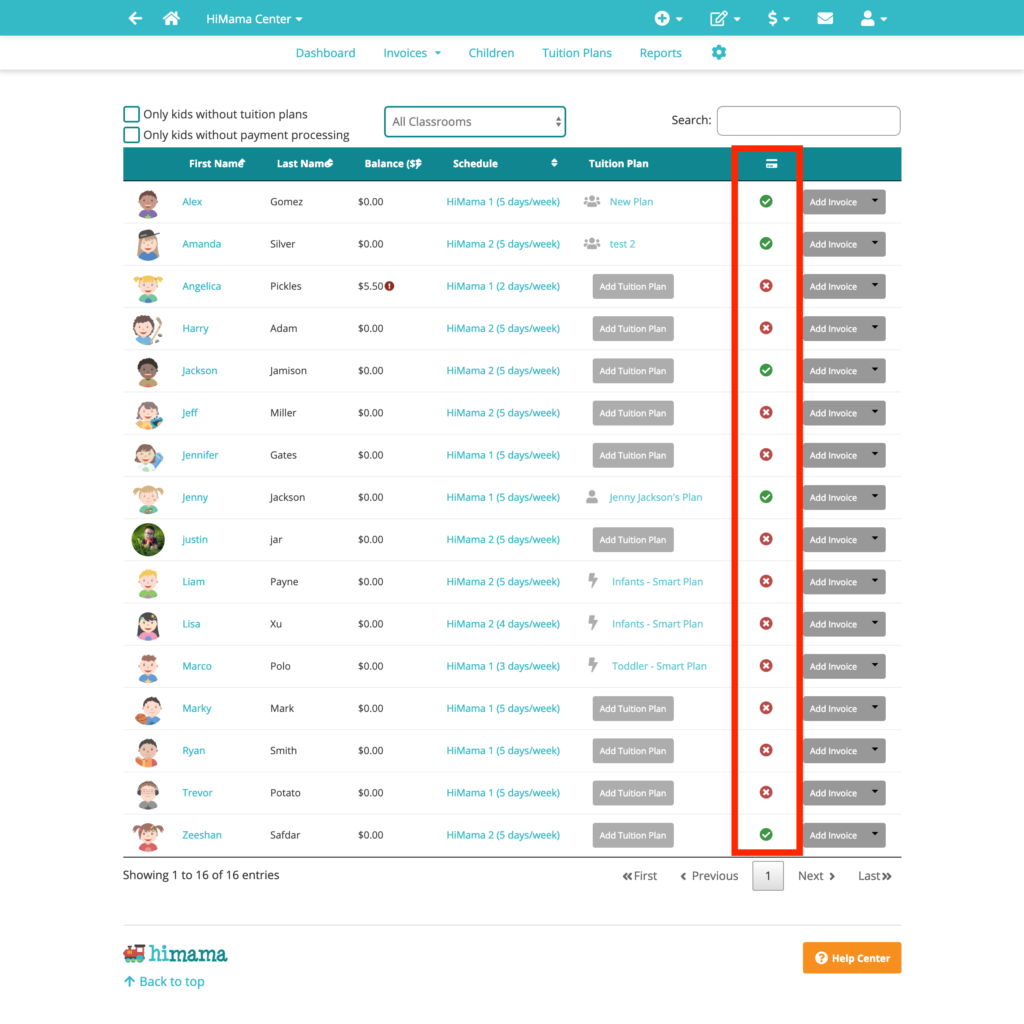Open the Children tab
The height and width of the screenshot is (1024, 1024).
491,53
